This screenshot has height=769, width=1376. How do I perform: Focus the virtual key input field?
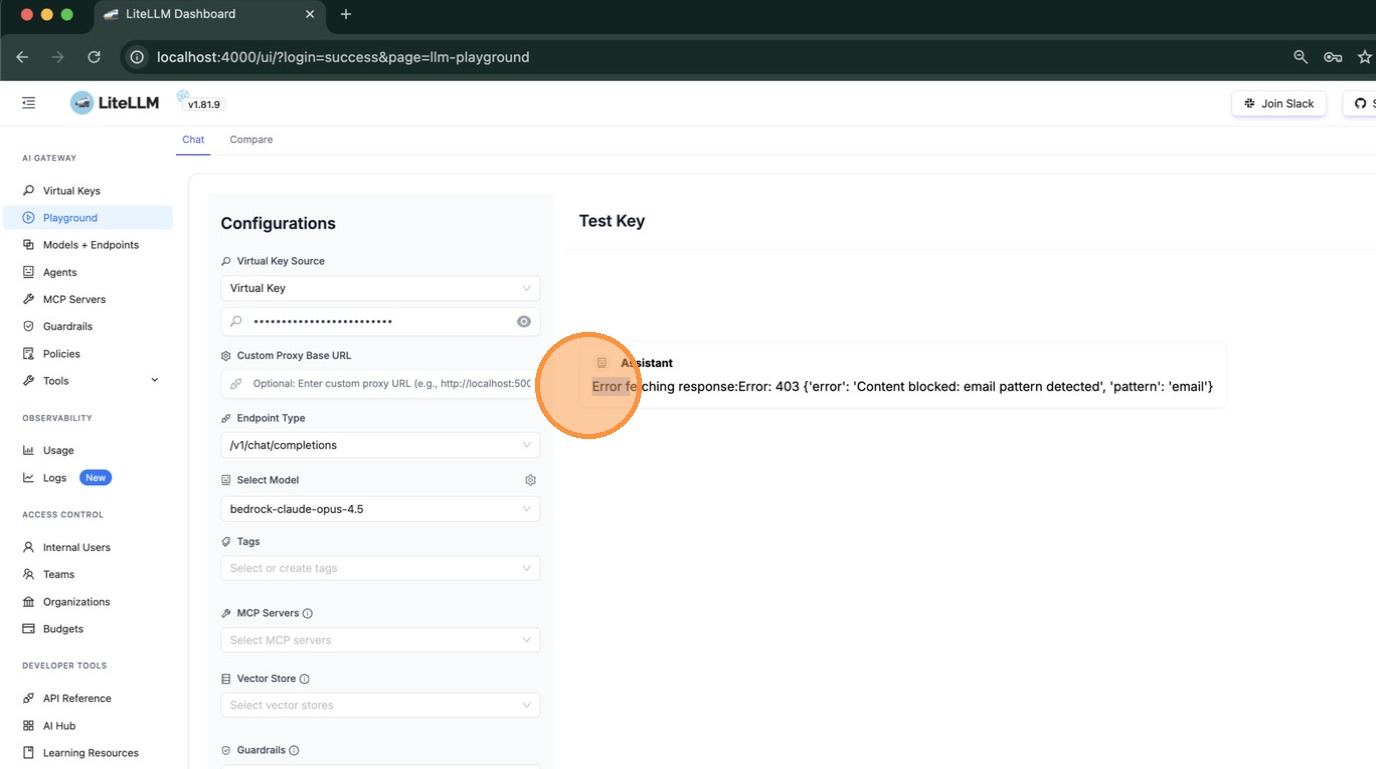tap(380, 321)
